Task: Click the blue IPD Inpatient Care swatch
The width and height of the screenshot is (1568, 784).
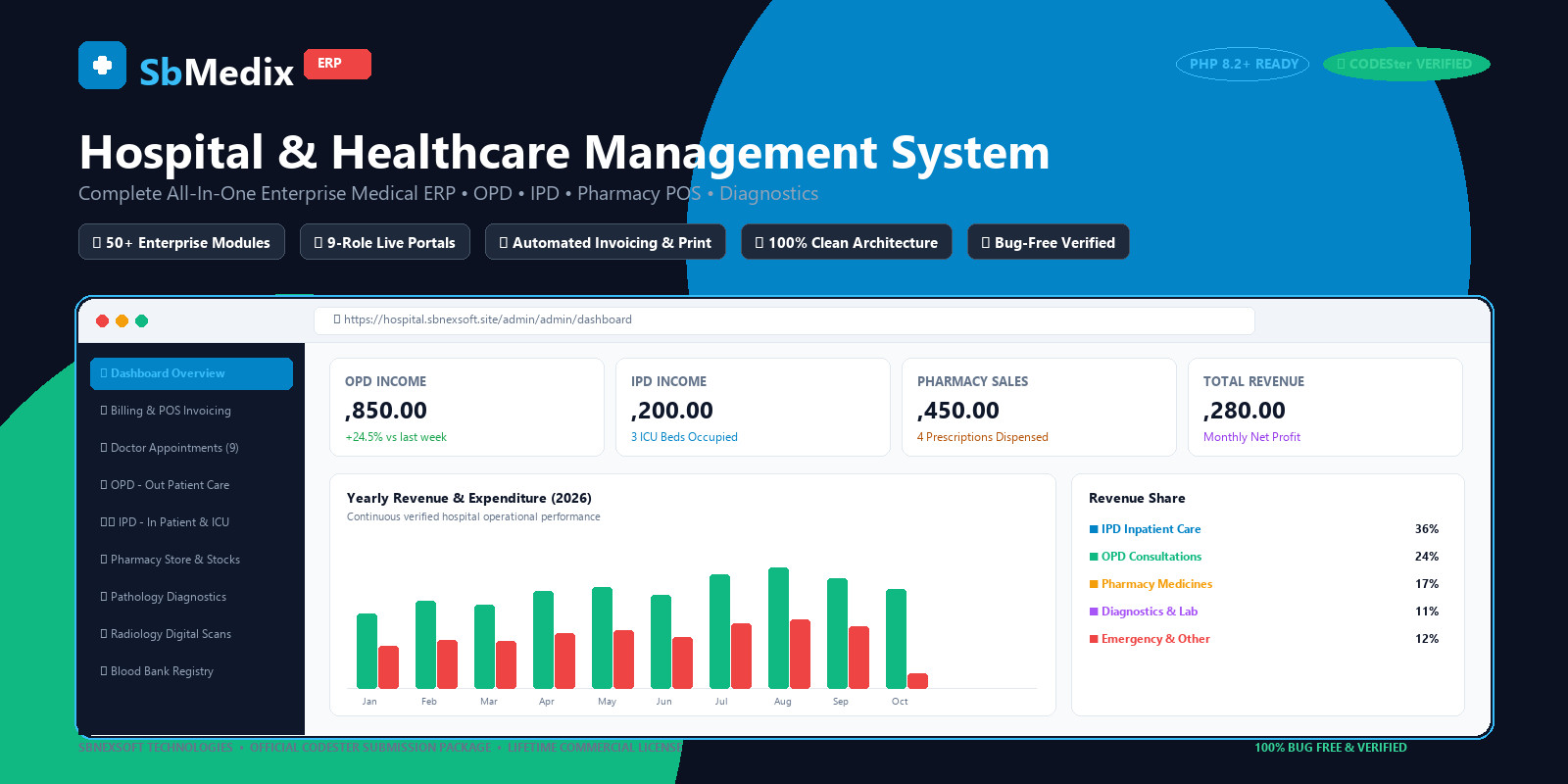Action: point(1094,529)
